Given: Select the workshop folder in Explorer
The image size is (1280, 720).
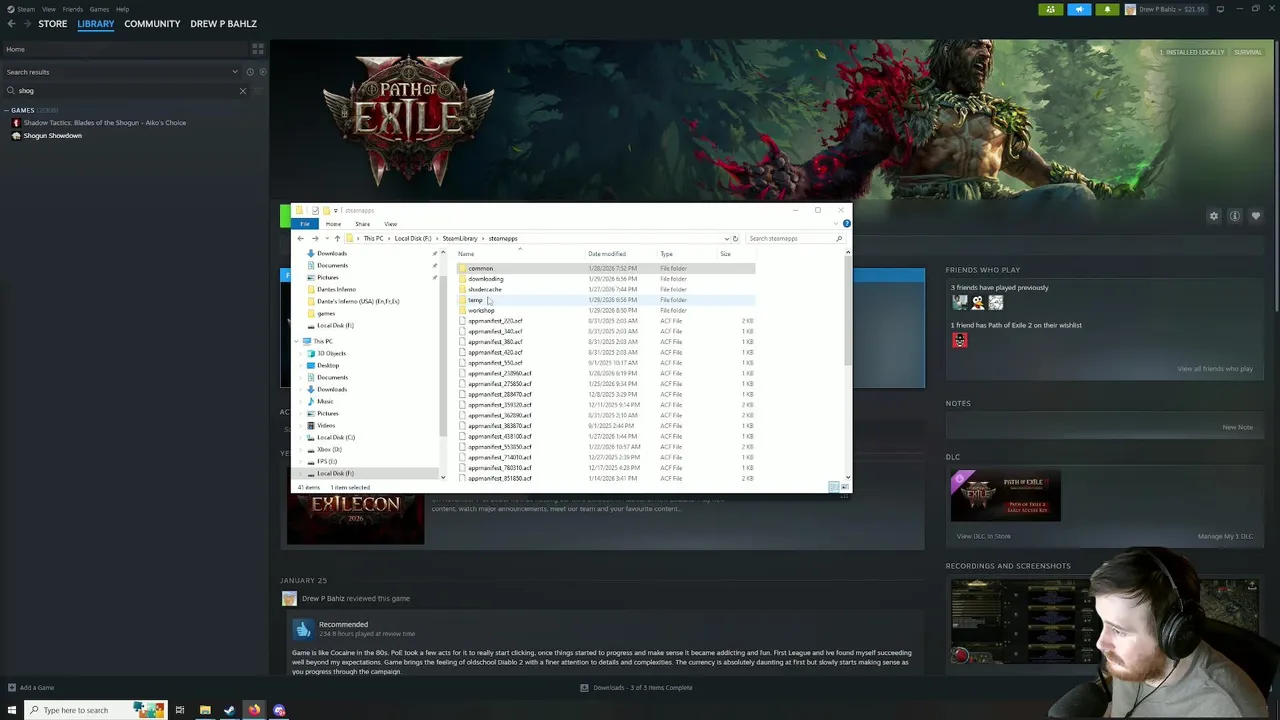Looking at the screenshot, I should [607, 311].
